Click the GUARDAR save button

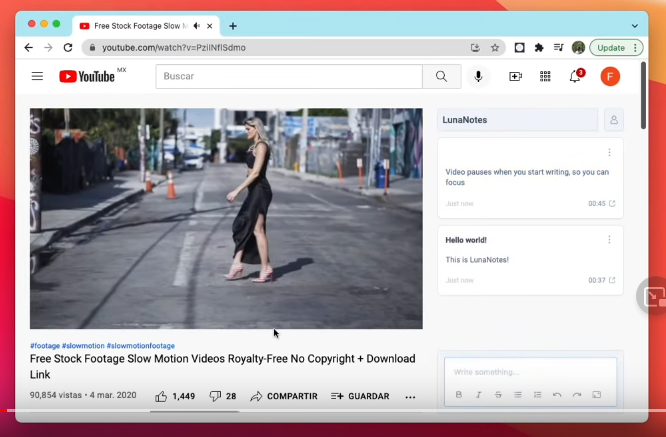[360, 396]
